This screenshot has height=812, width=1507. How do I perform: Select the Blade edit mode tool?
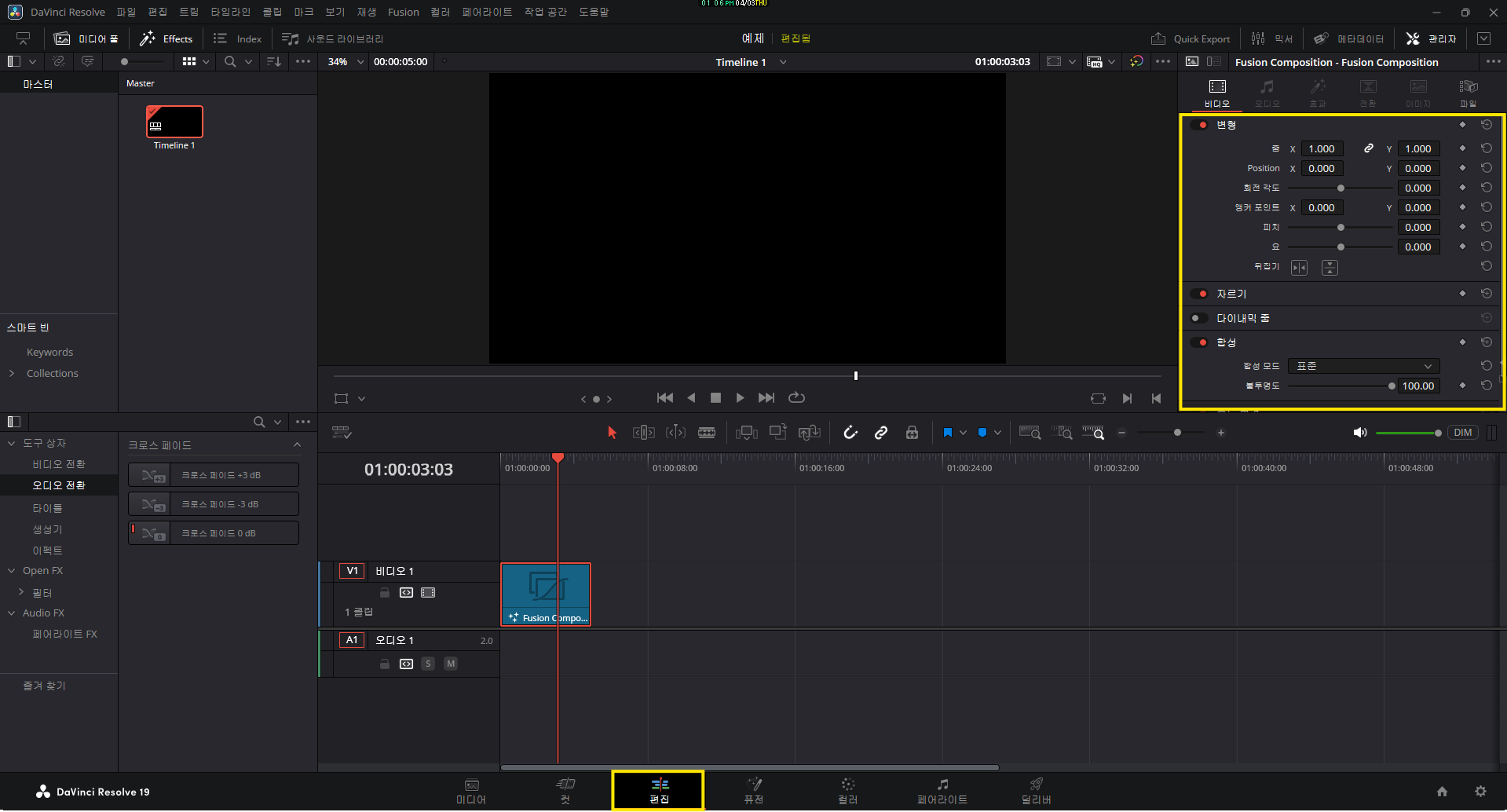click(707, 433)
